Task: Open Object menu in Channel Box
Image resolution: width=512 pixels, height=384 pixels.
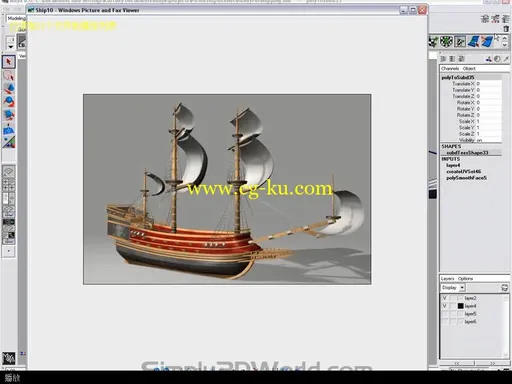Action: click(469, 68)
